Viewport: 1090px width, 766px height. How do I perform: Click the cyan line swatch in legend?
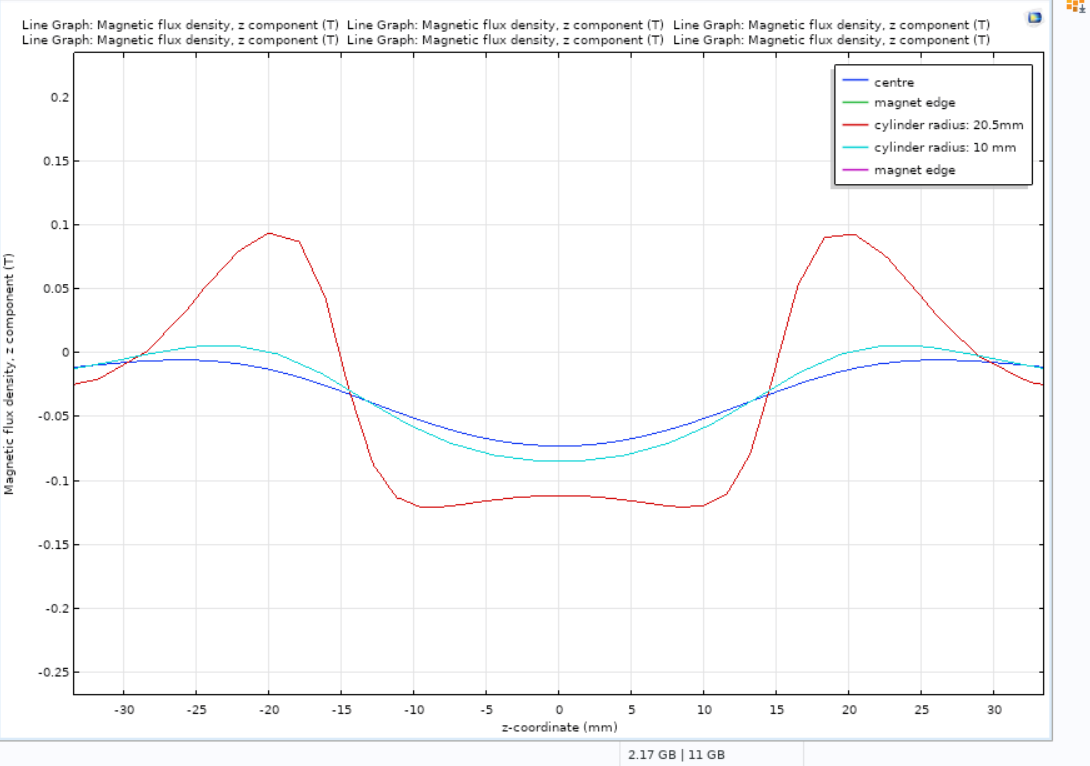[855, 147]
